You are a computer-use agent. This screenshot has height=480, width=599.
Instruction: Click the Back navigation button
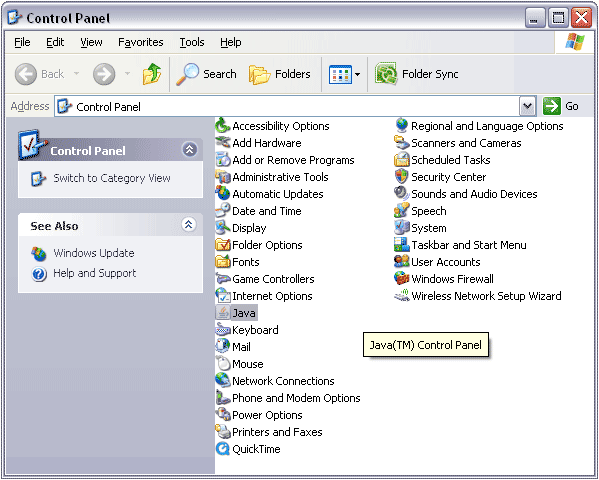(x=40, y=74)
